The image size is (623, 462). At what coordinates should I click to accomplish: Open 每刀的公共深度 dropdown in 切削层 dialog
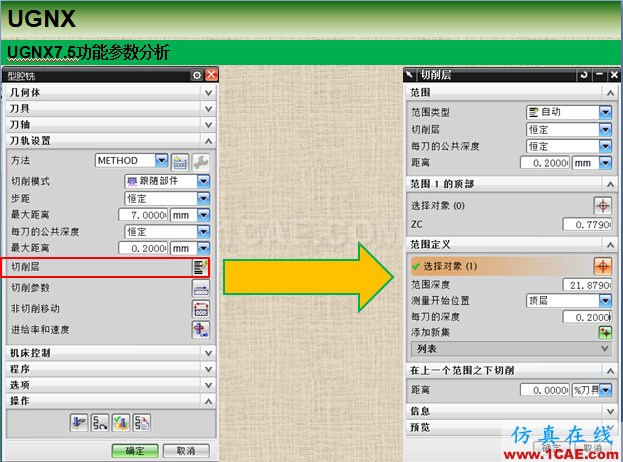coord(605,146)
